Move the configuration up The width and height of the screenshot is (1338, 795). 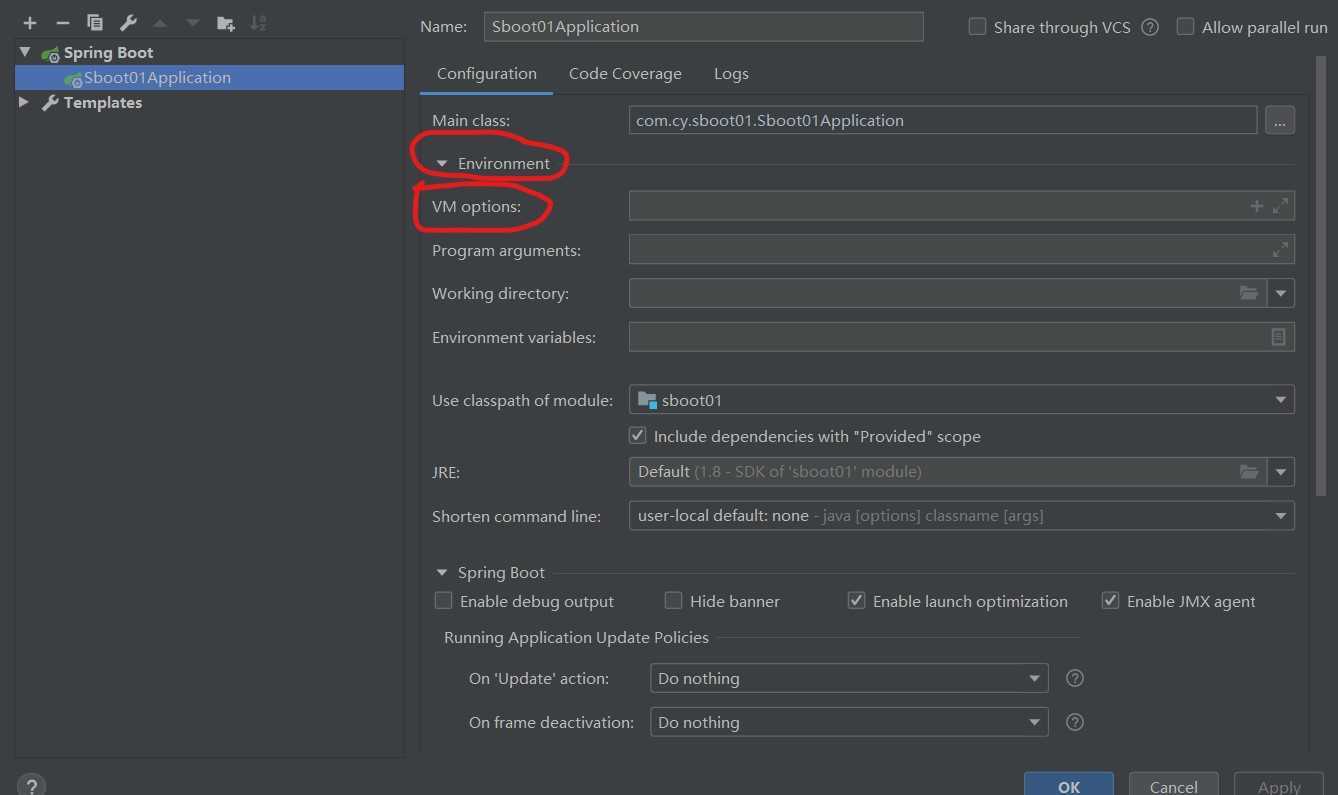coord(160,22)
